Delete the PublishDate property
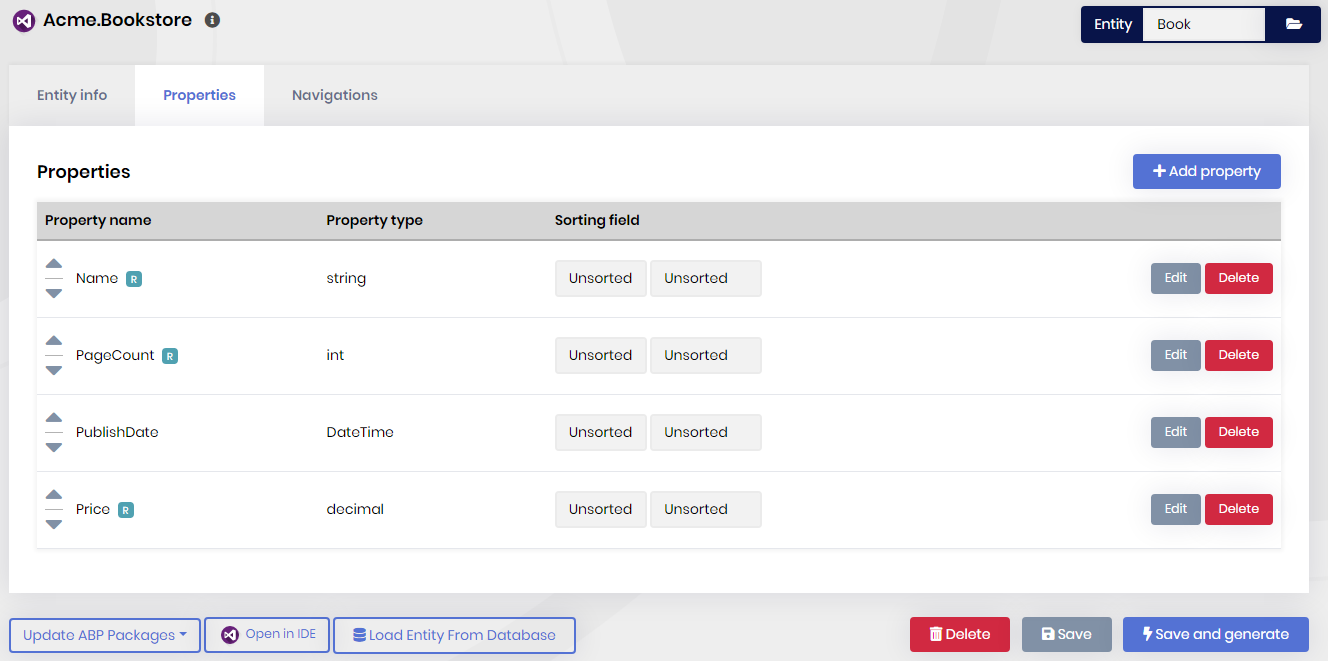The image size is (1328, 661). point(1238,432)
